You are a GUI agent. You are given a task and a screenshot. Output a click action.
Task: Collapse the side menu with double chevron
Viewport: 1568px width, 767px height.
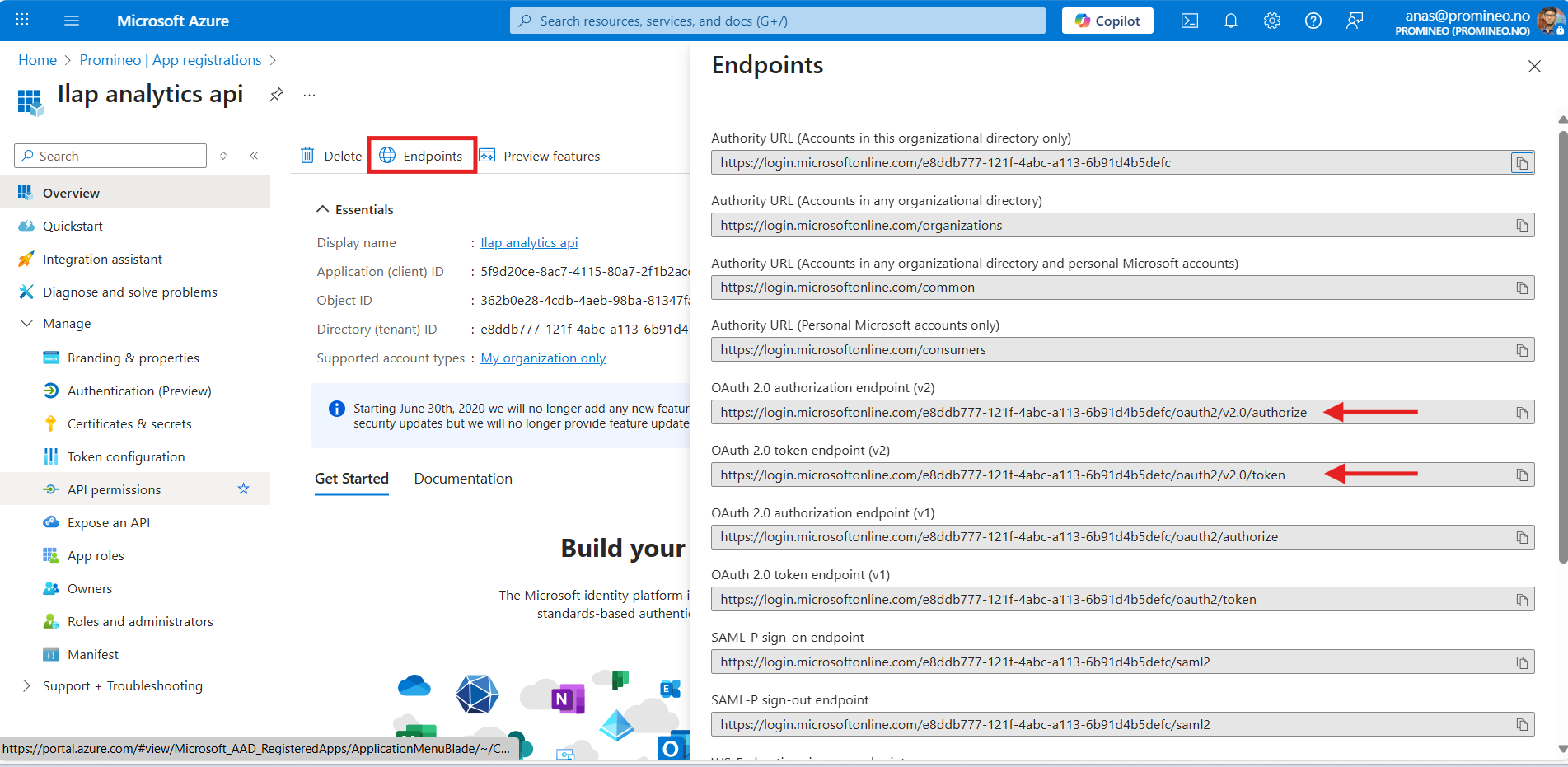tap(254, 156)
